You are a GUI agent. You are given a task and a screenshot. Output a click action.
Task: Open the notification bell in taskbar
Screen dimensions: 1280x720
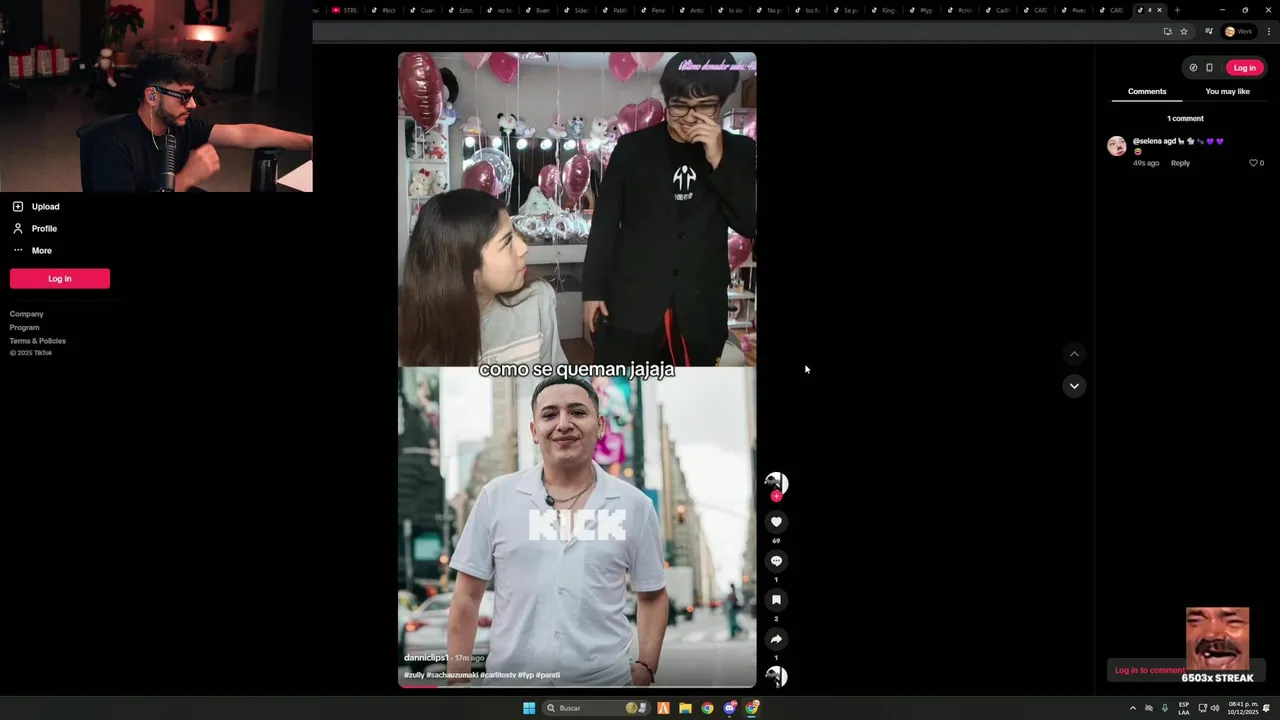1266,708
